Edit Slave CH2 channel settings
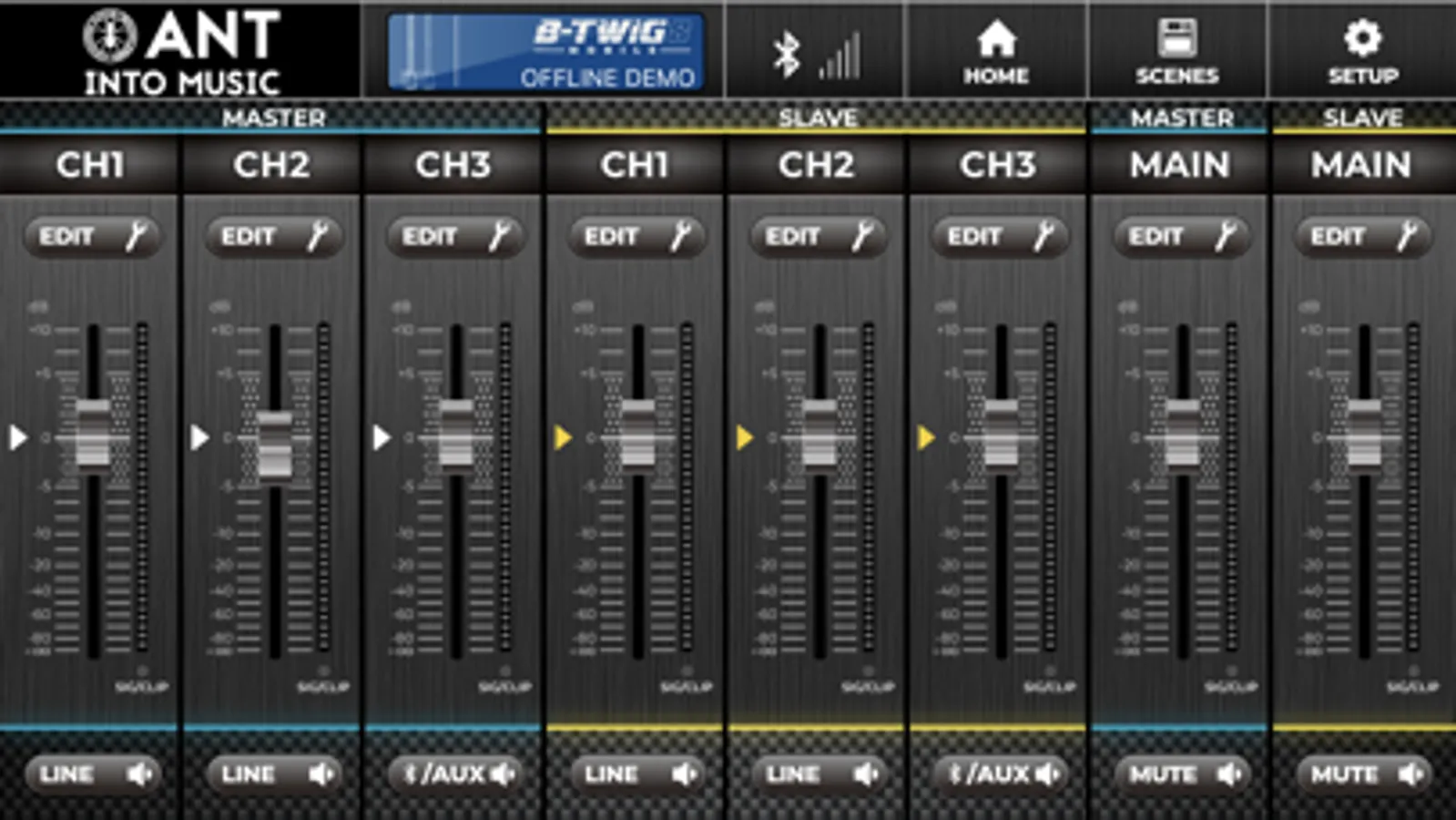 coord(819,237)
